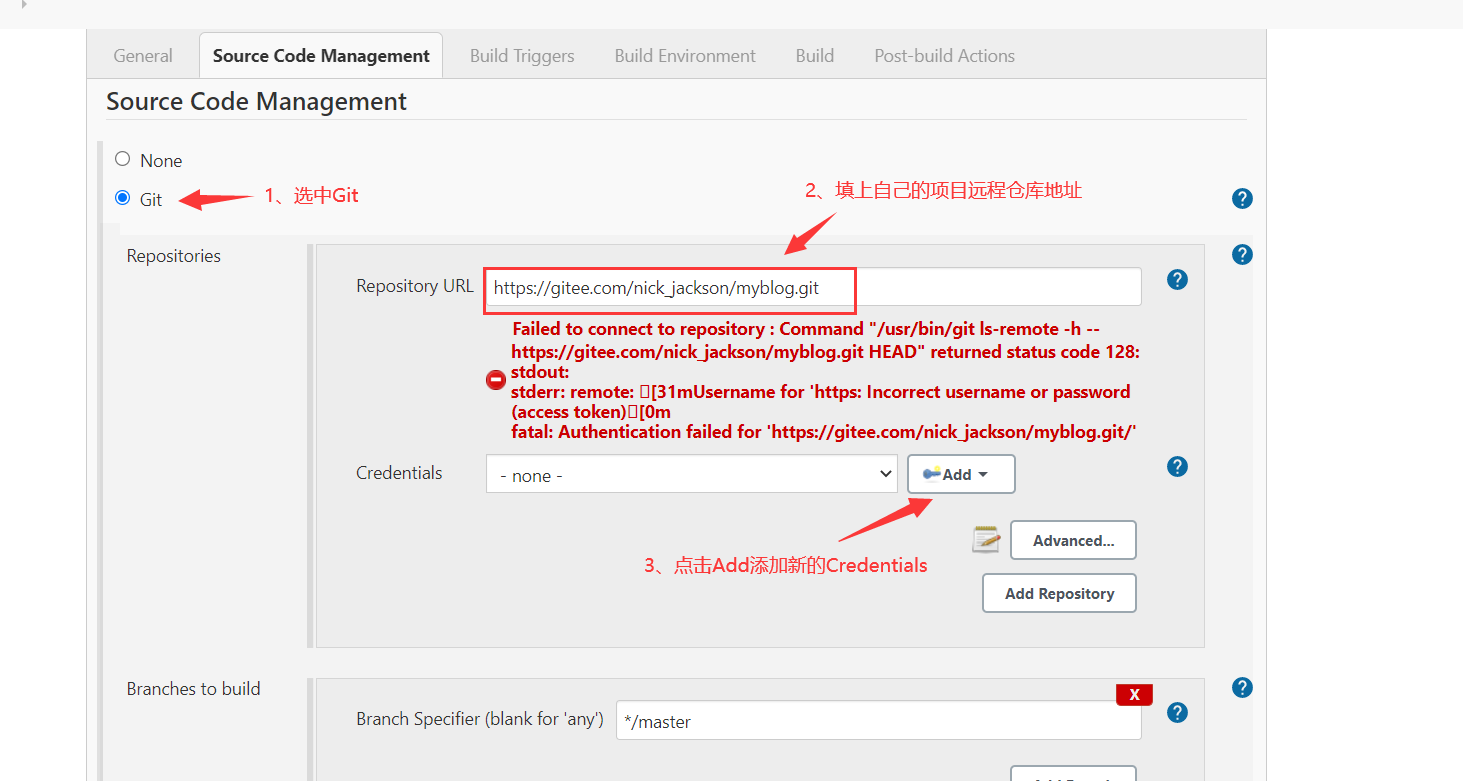This screenshot has height=781, width=1463.
Task: Click the Branches to build label
Action: click(194, 689)
